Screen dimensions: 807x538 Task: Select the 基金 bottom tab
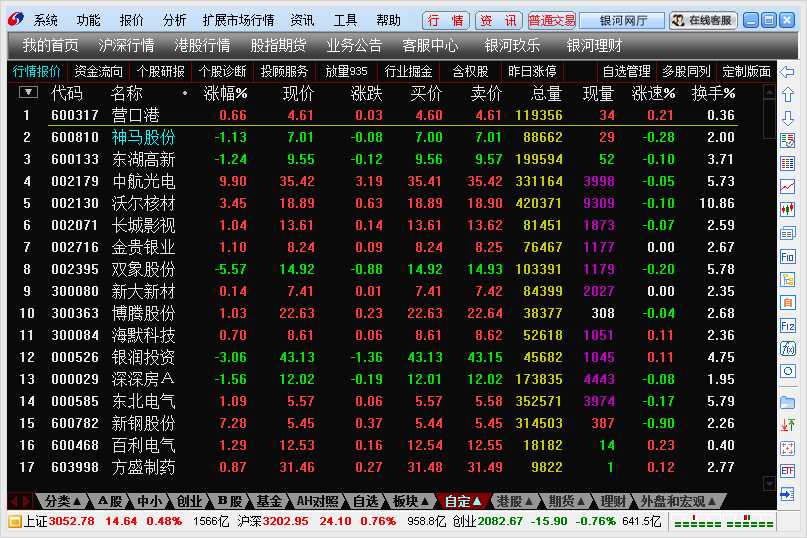(269, 501)
